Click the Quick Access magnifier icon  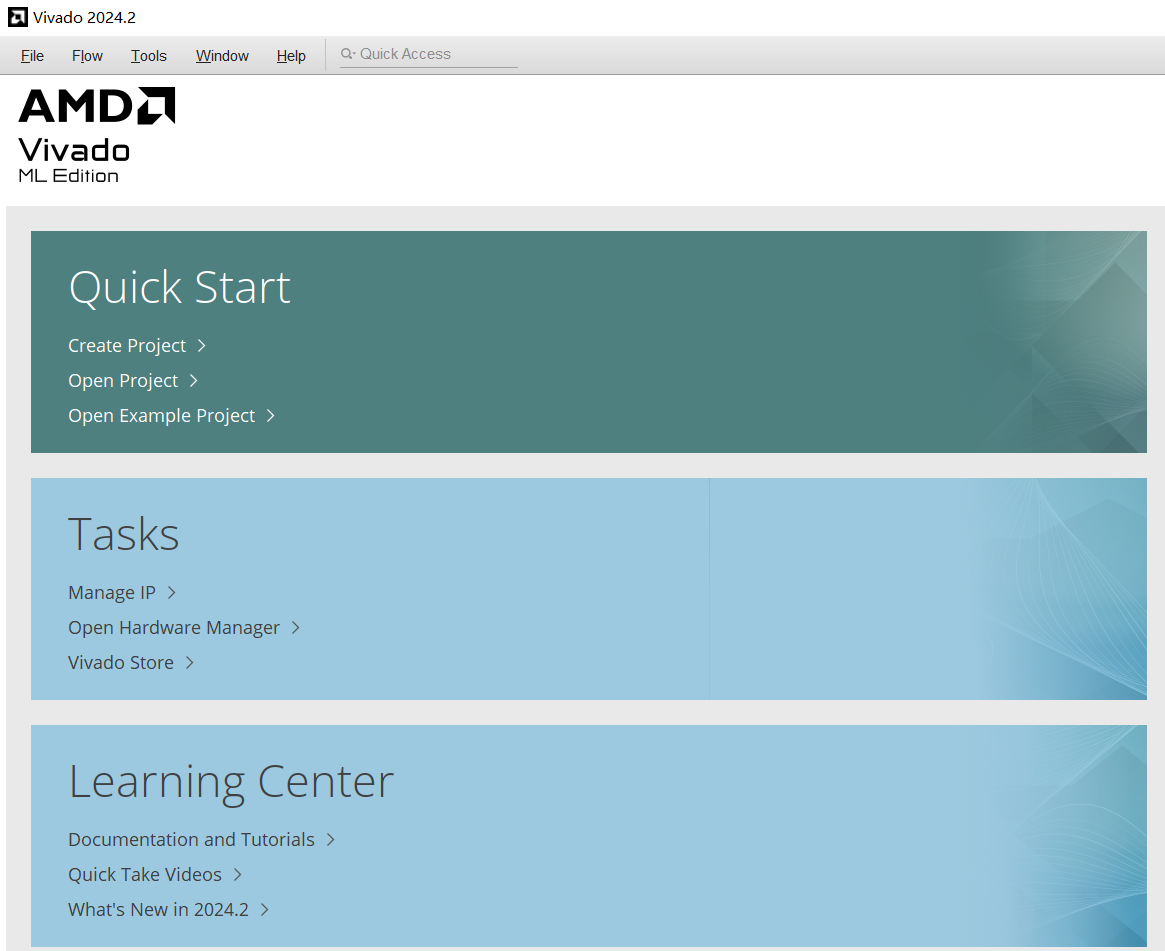(x=347, y=53)
